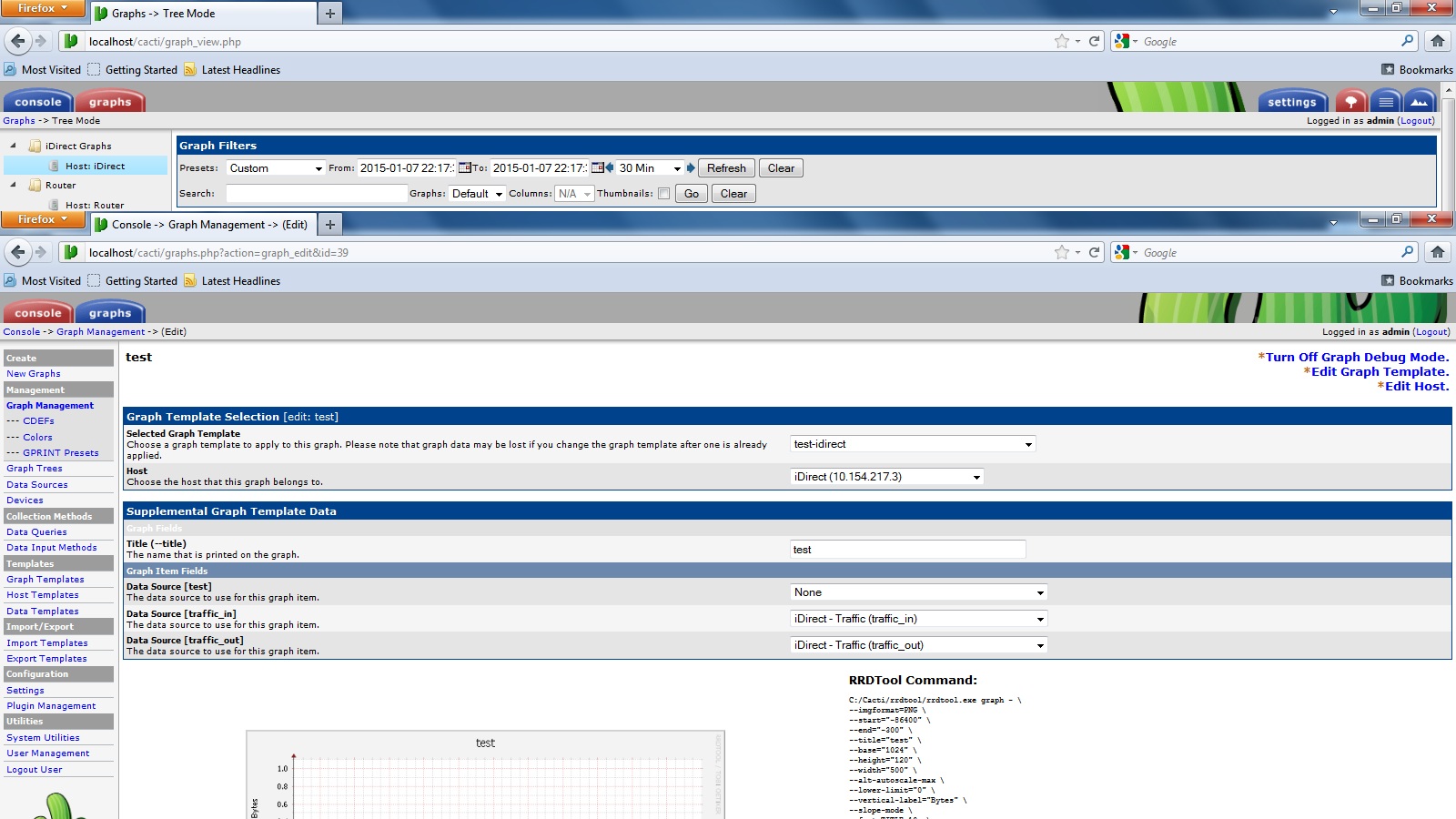The height and width of the screenshot is (819, 1456).
Task: Open home page in Graph Management window
Action: coord(1438,252)
